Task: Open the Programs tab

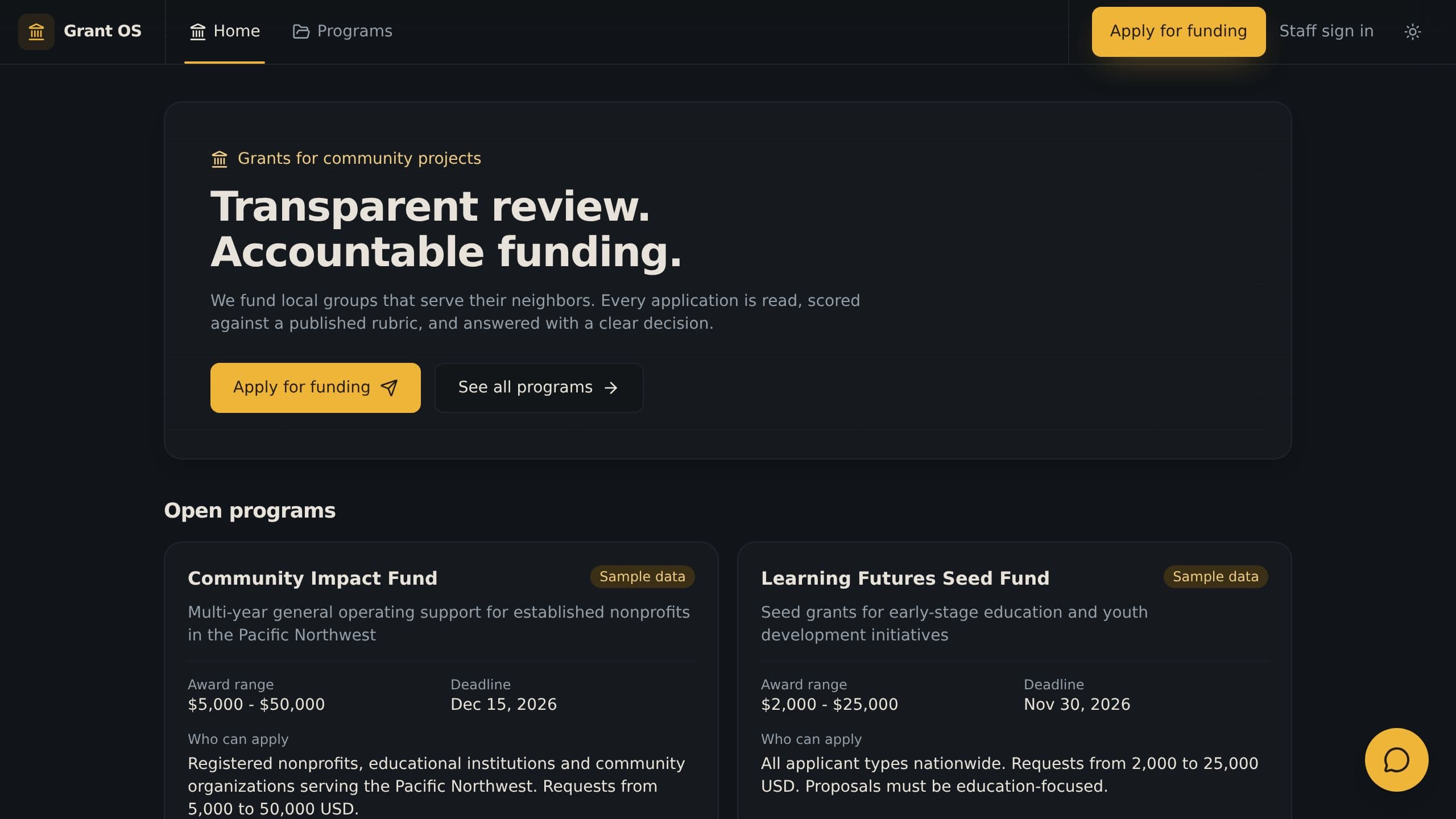Action: point(342,32)
